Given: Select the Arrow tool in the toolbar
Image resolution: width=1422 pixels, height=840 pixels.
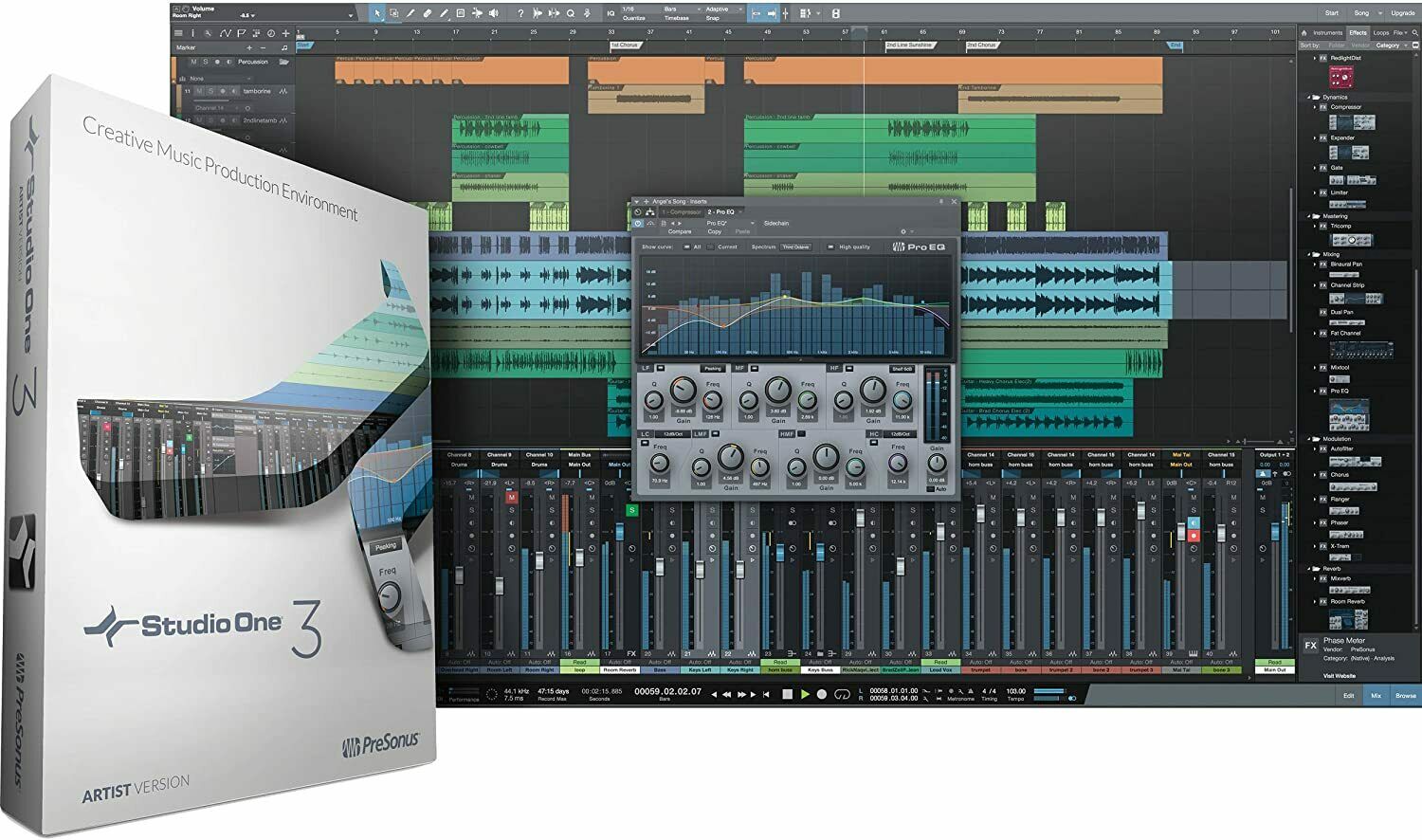Looking at the screenshot, I should pos(379,13).
